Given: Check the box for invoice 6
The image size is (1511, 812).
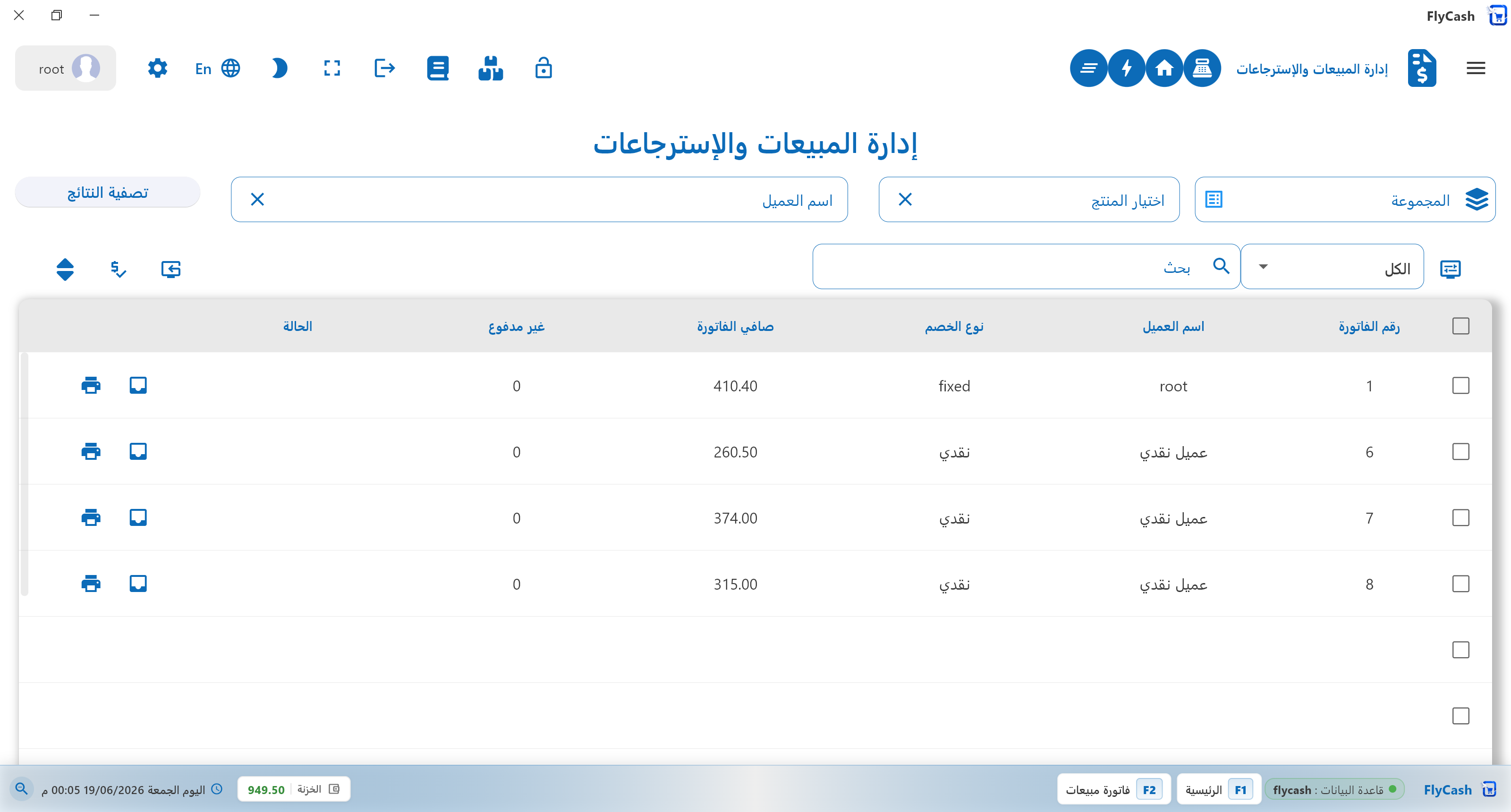Looking at the screenshot, I should [1460, 451].
